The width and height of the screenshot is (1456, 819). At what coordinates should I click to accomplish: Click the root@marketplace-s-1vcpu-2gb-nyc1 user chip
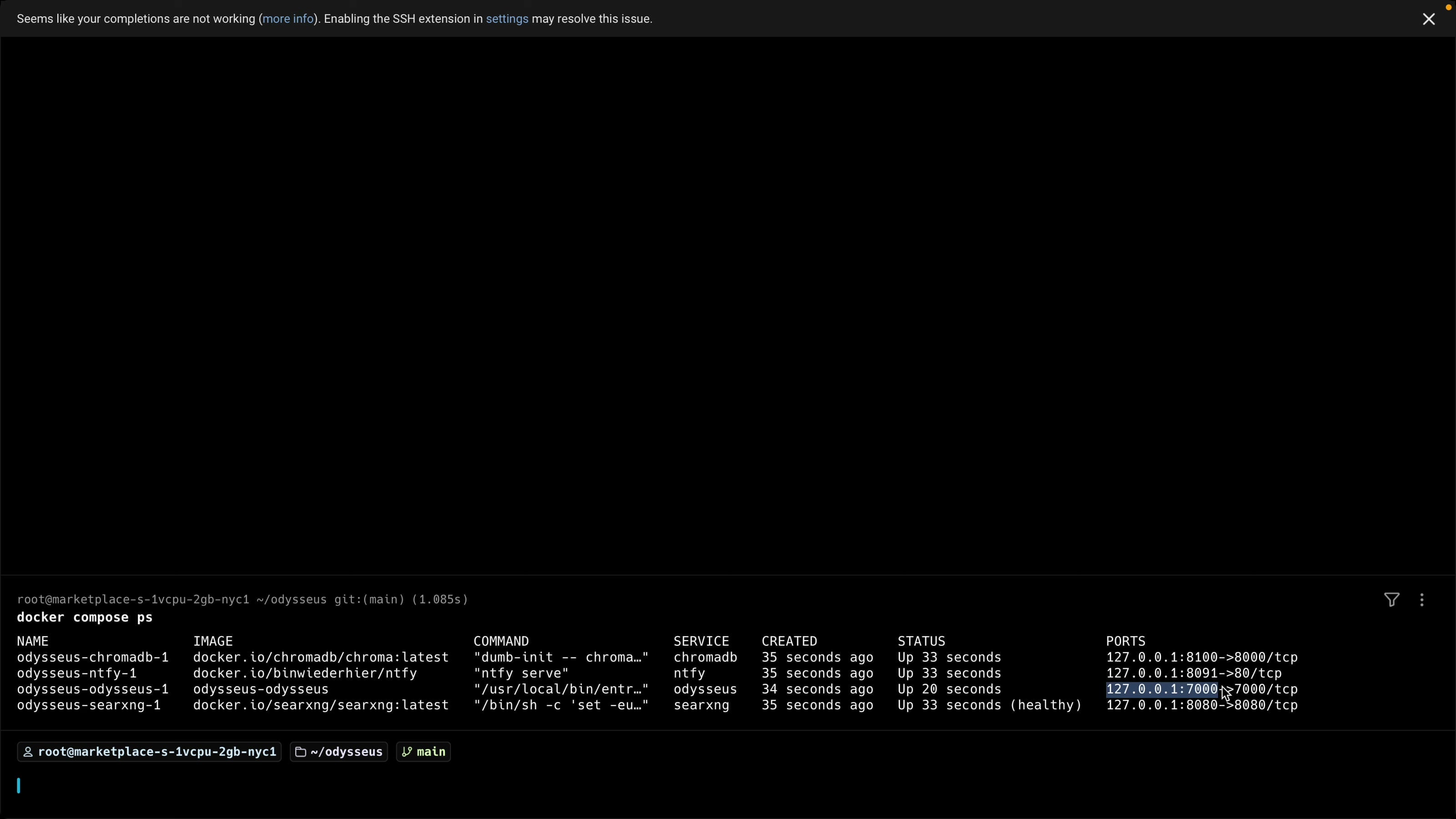(x=149, y=752)
